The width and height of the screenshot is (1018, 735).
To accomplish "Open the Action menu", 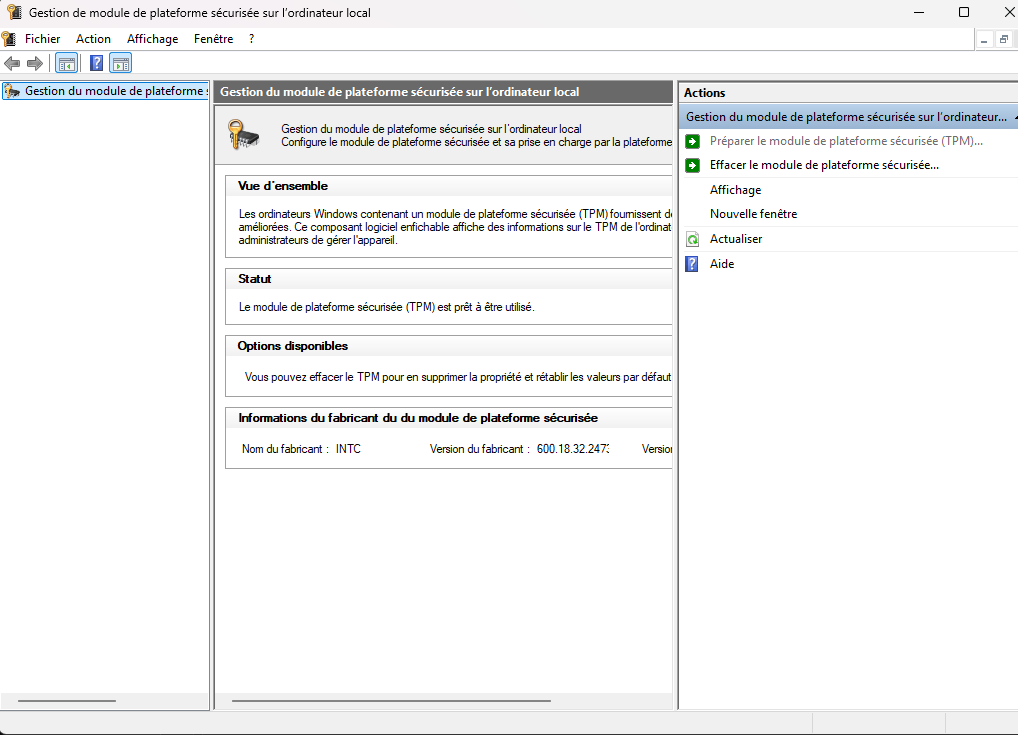I will tap(93, 39).
